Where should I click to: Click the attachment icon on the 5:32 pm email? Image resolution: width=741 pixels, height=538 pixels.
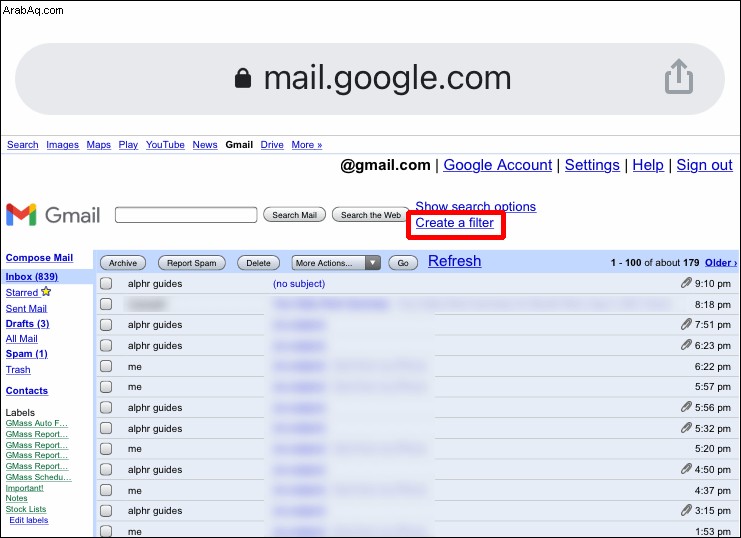coord(686,428)
